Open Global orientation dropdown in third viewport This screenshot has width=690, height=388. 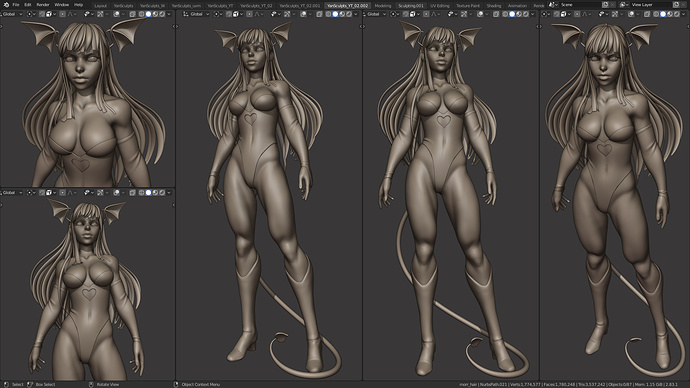tap(374, 14)
